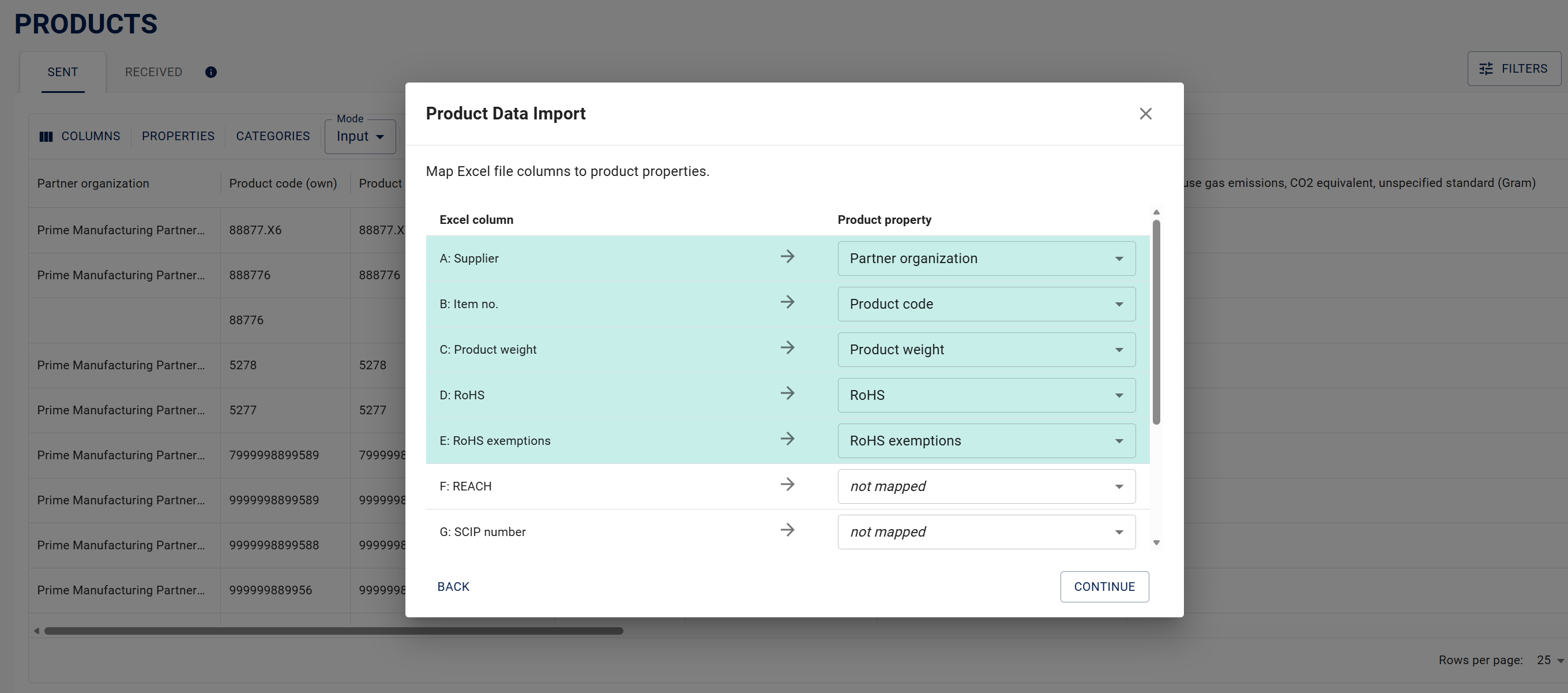Open the Mode Input selector
This screenshot has width=1568, height=693.
[x=360, y=136]
